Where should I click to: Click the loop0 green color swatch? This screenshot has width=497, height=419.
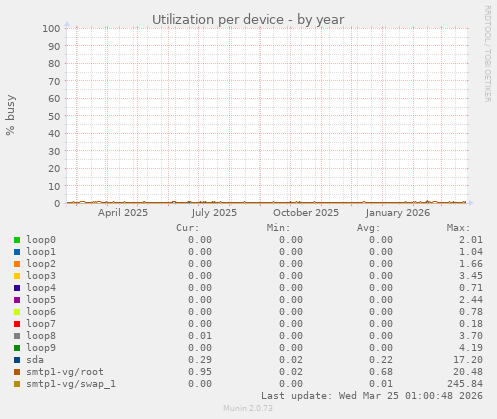tap(17, 240)
